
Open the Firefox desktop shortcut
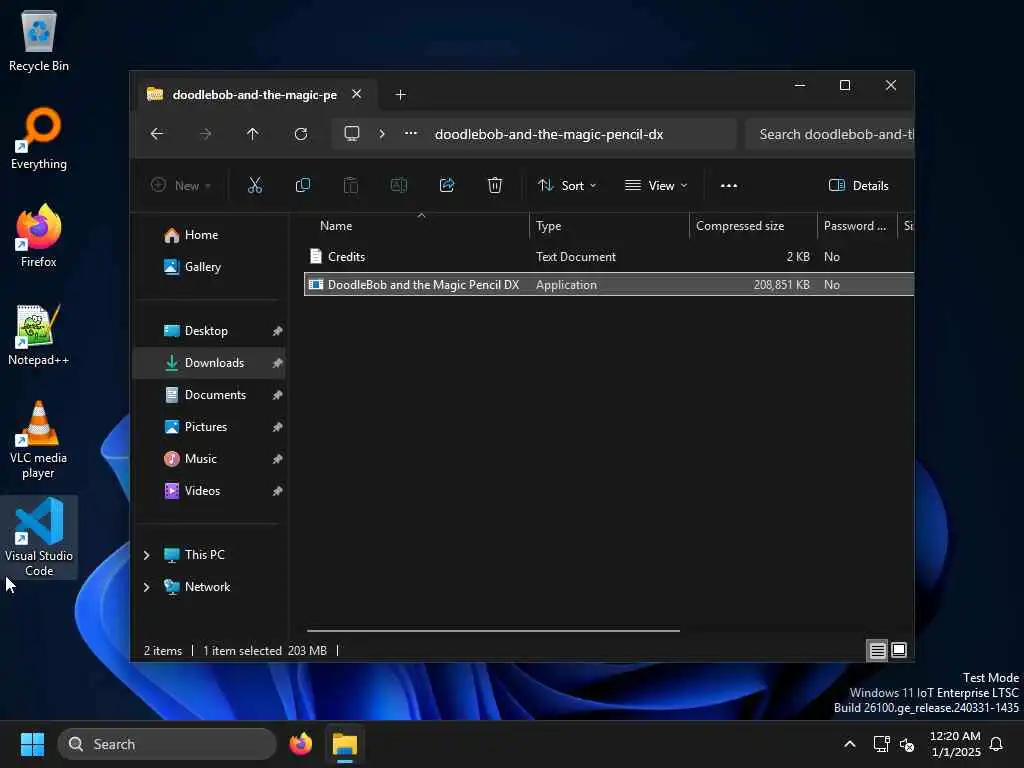(39, 236)
